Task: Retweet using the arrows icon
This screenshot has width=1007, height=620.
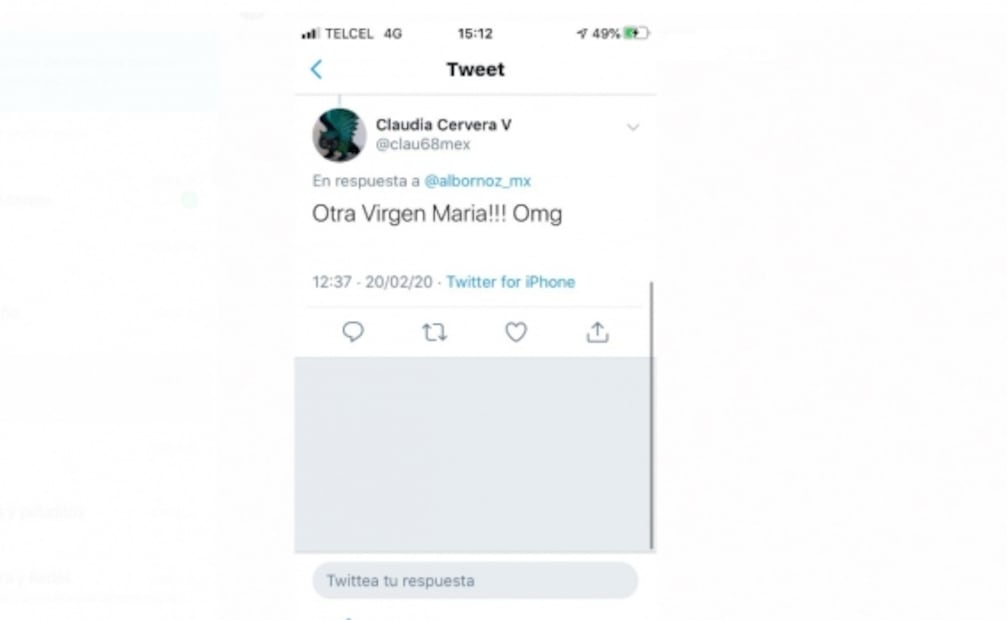Action: [x=434, y=332]
